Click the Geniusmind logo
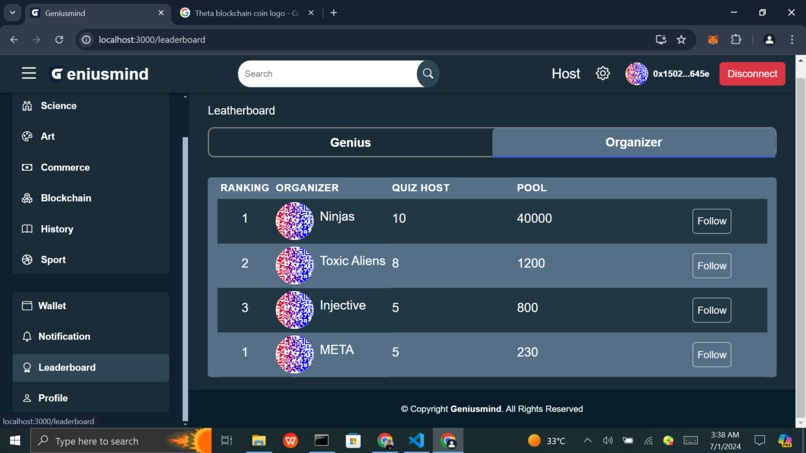 coord(100,74)
